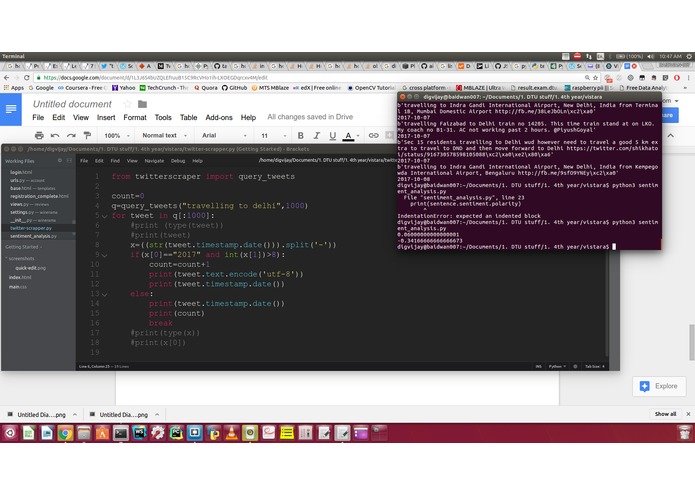Open Brackets Navigate menu

(154, 161)
